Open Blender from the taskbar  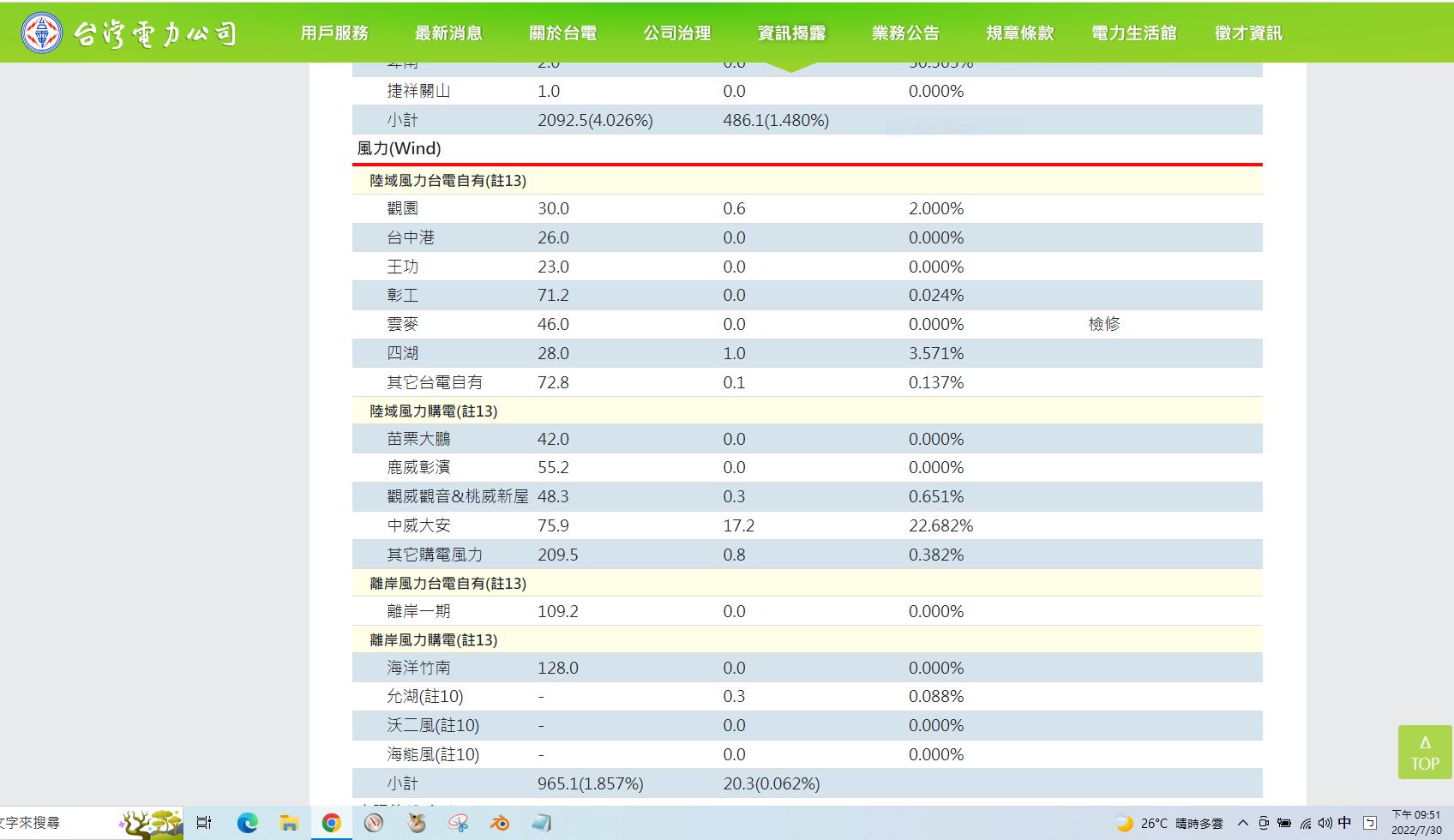coord(500,823)
